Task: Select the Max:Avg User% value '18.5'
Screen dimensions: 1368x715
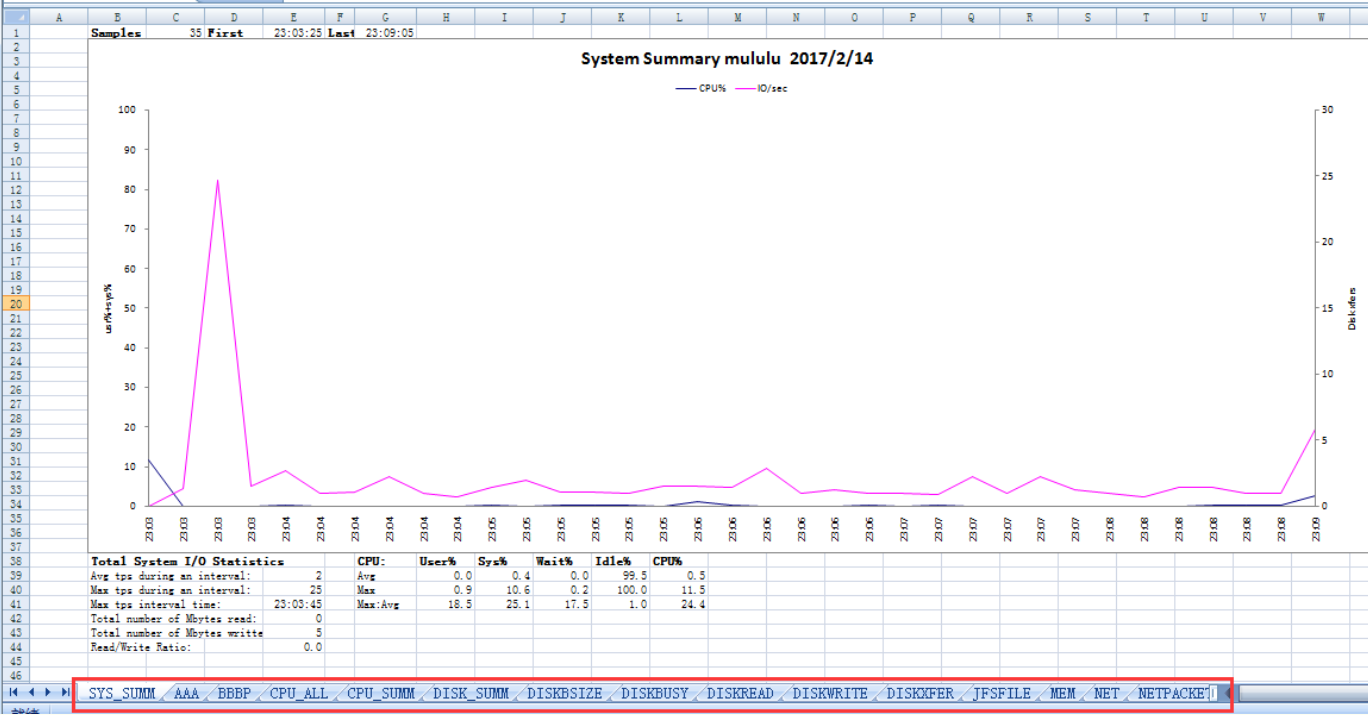Action: [x=445, y=604]
